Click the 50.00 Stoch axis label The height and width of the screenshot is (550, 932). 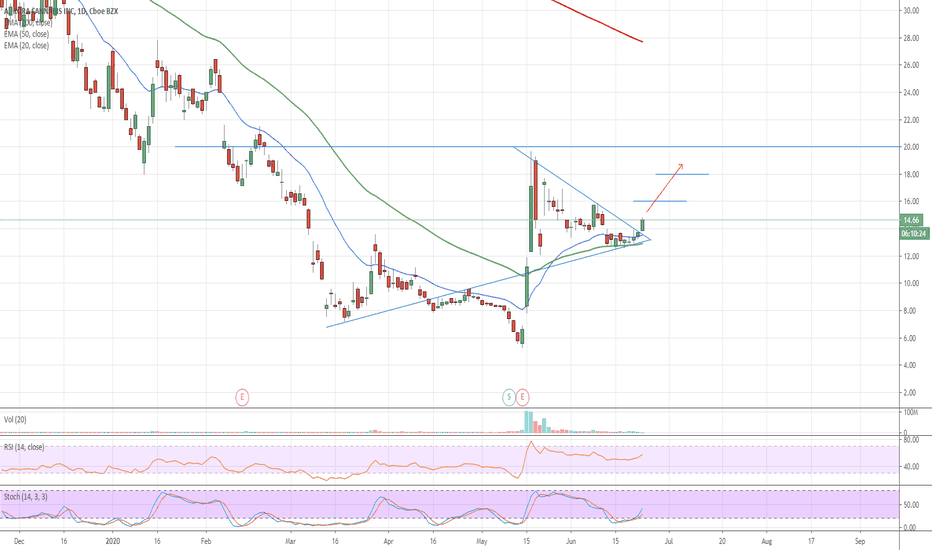911,505
